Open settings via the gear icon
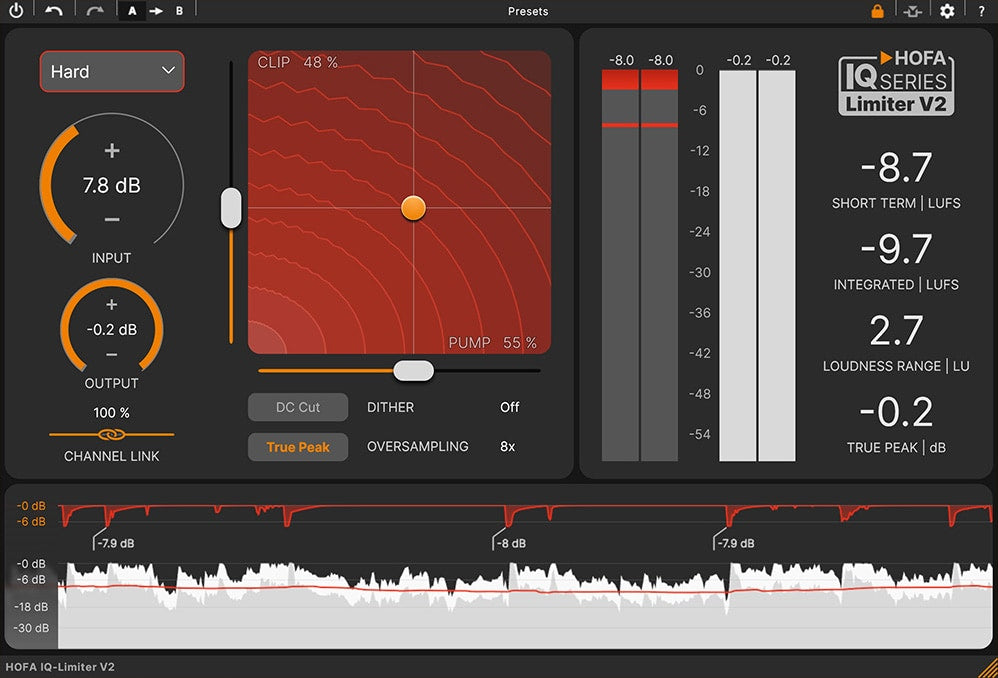Viewport: 998px width, 678px height. (947, 11)
